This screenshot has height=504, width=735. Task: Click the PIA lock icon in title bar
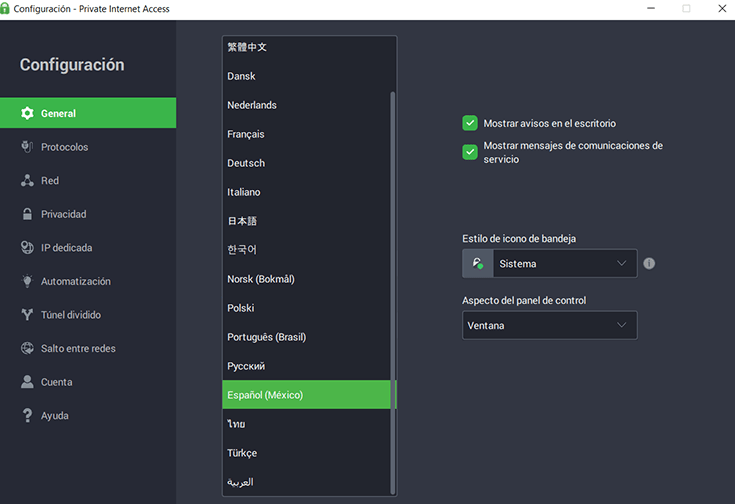[x=5, y=8]
